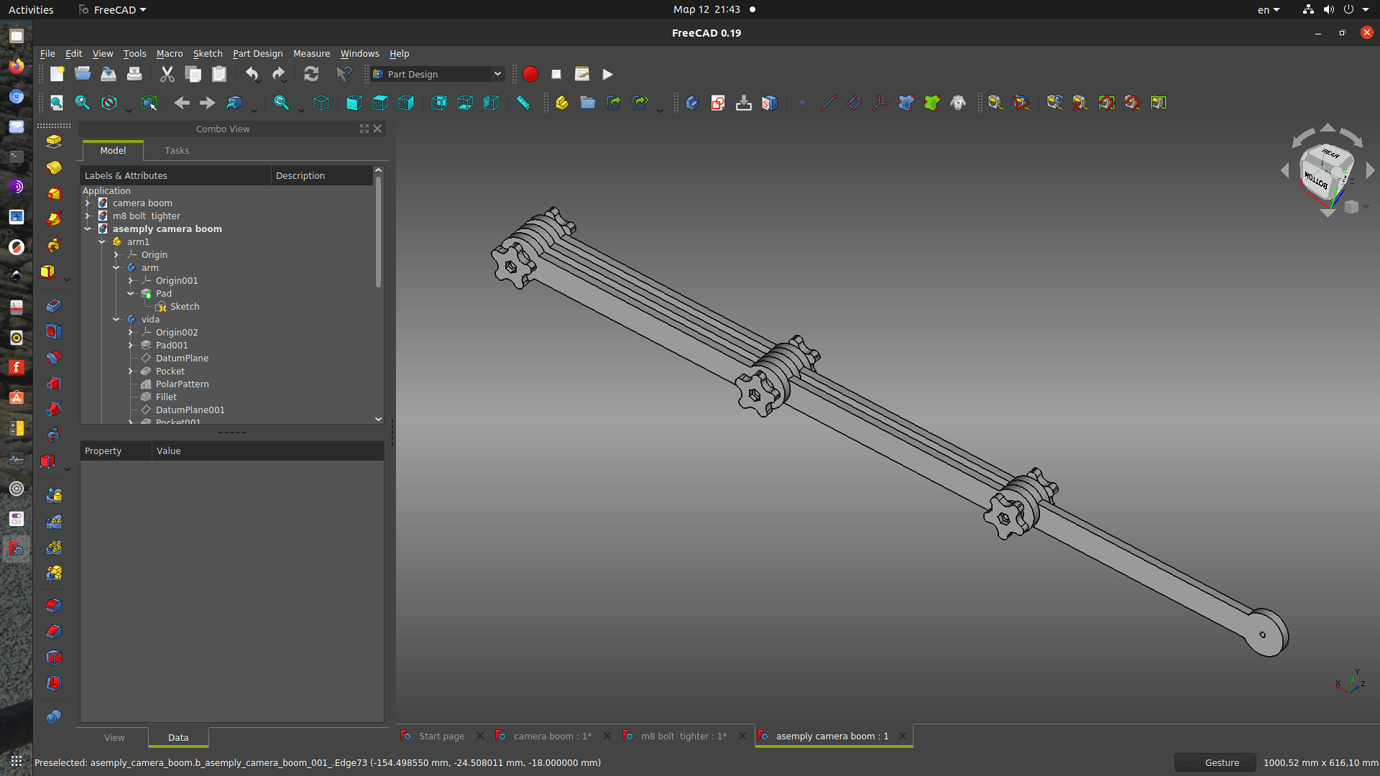
Task: Click the Gesture navigation style button
Action: 1214,763
